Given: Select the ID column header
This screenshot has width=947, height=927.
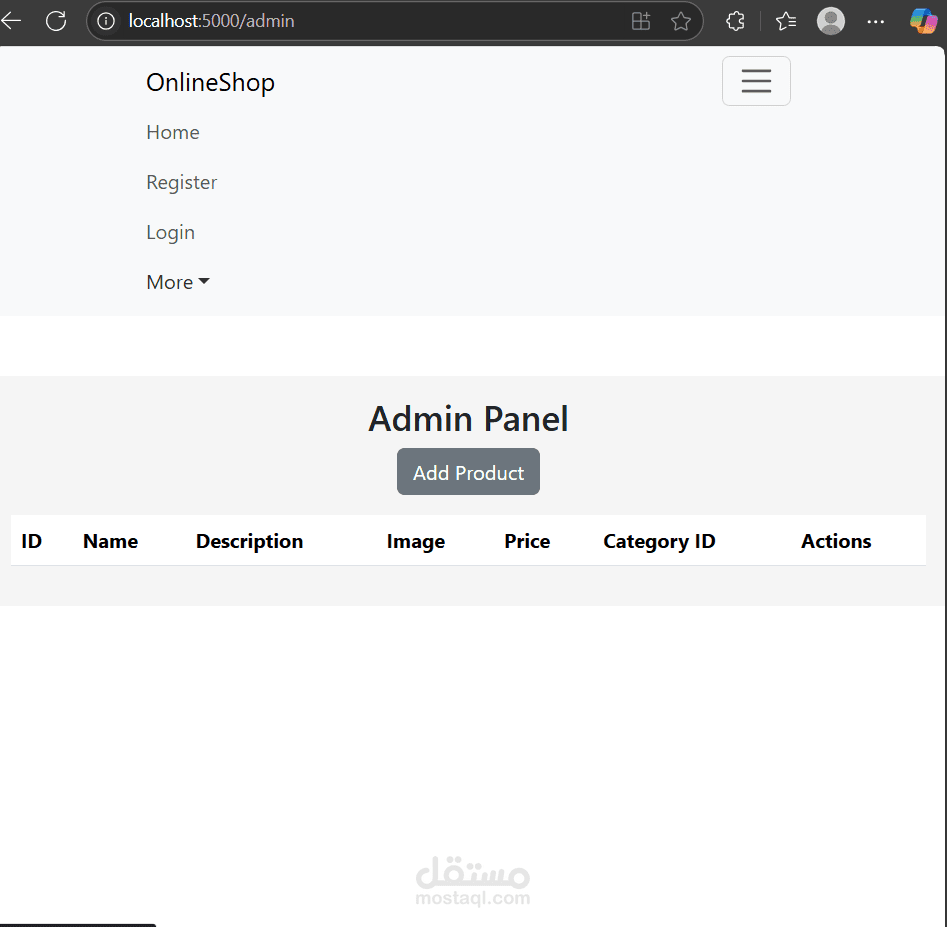Looking at the screenshot, I should click(x=31, y=541).
